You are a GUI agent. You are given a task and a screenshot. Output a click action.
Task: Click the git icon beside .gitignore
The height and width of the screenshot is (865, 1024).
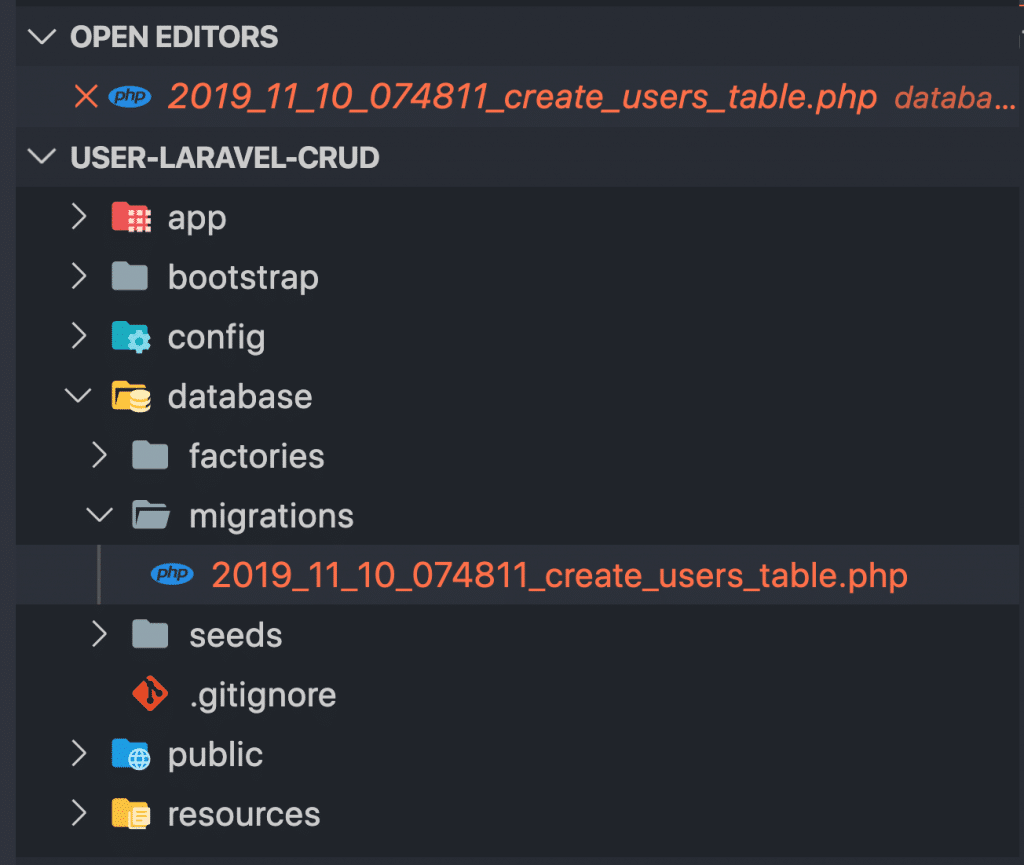click(x=150, y=693)
